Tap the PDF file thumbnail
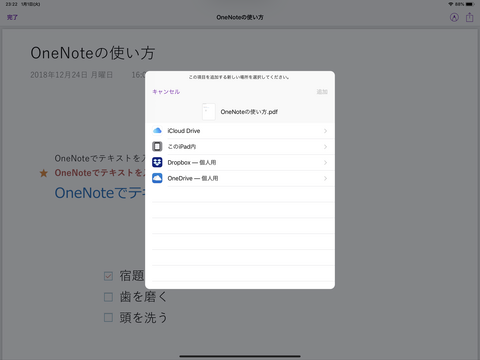Image resolution: width=480 pixels, height=360 pixels. point(209,111)
